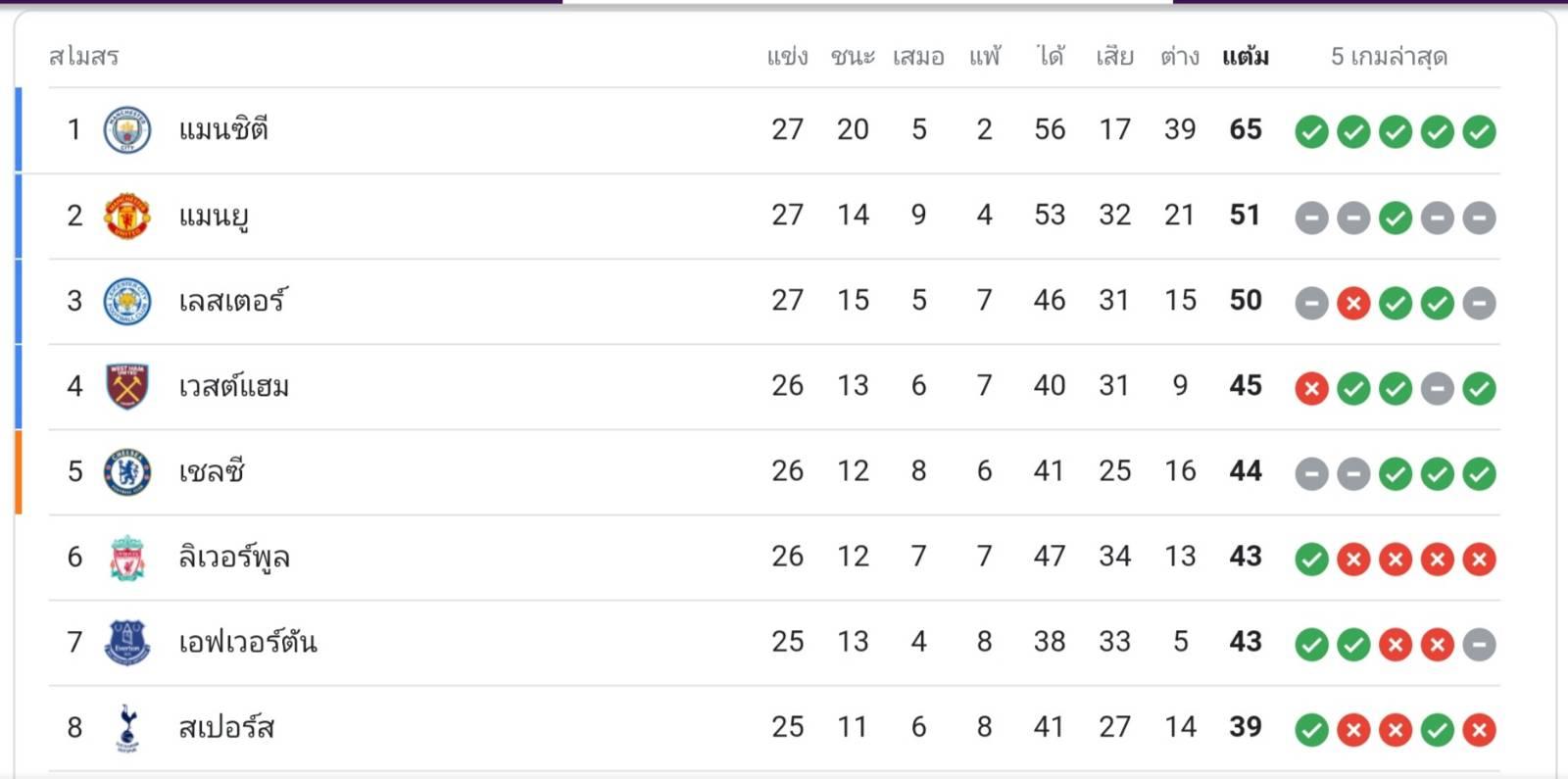Click Everton's grey draw result indicator

[x=1479, y=645]
